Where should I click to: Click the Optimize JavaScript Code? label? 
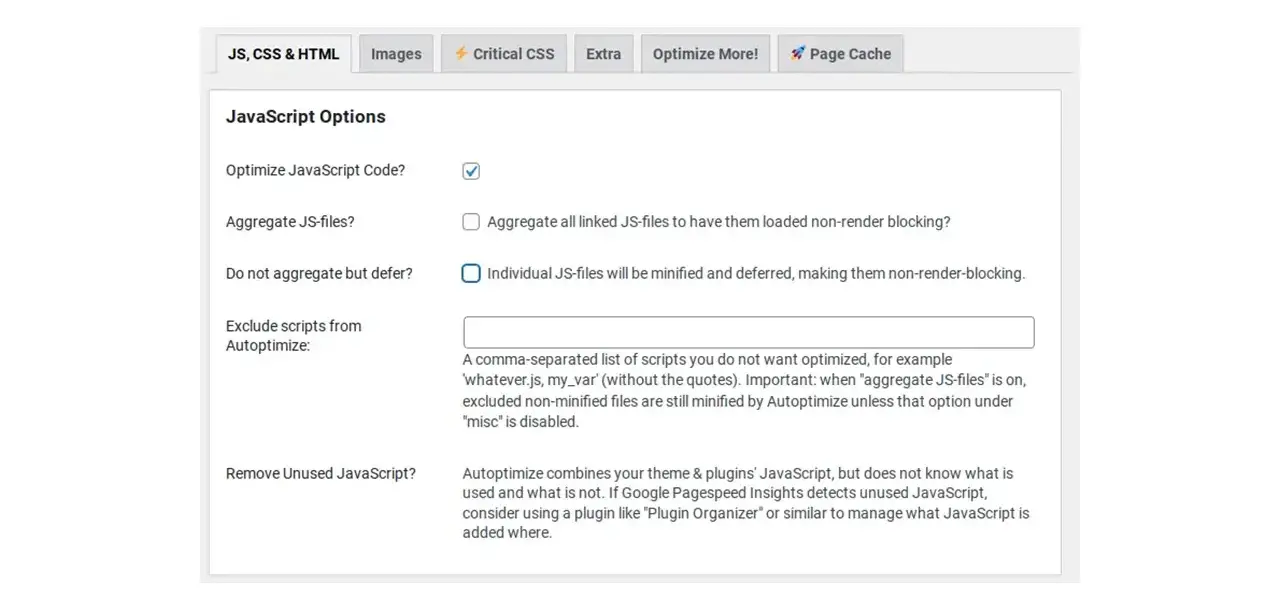[x=316, y=171]
